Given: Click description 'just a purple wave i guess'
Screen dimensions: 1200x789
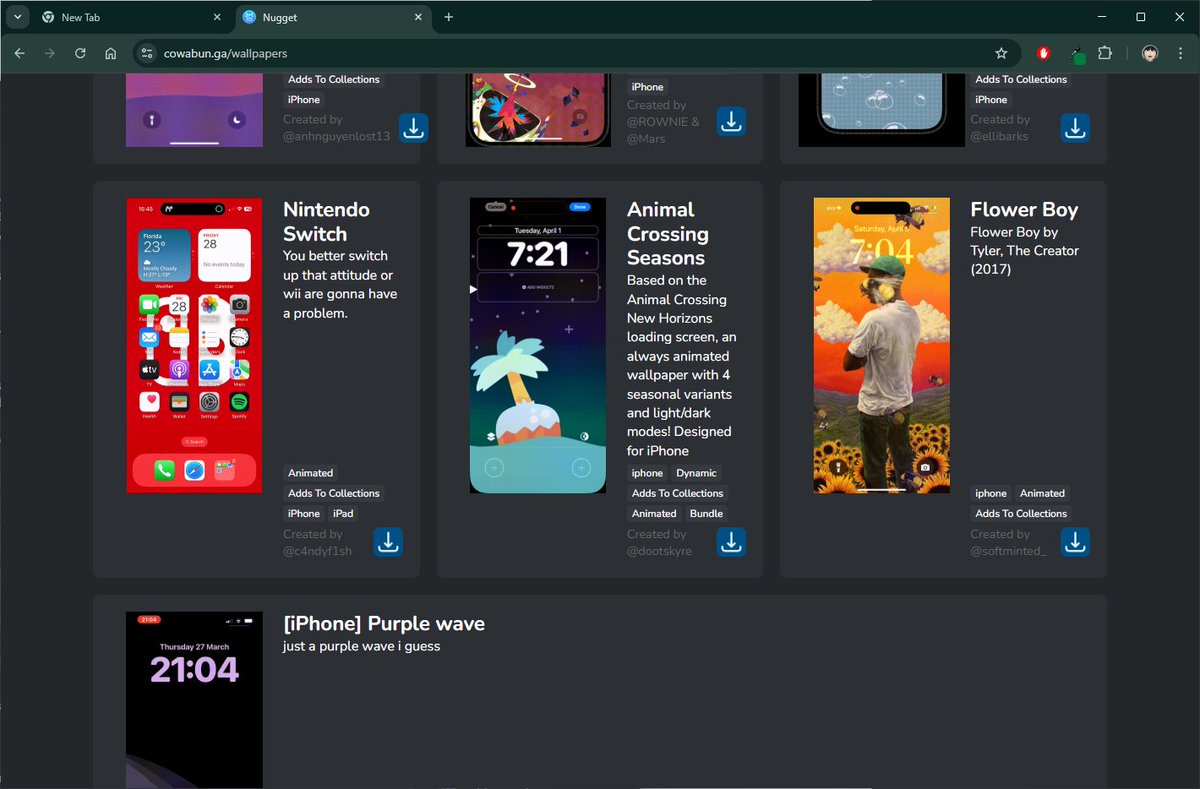Looking at the screenshot, I should [362, 647].
